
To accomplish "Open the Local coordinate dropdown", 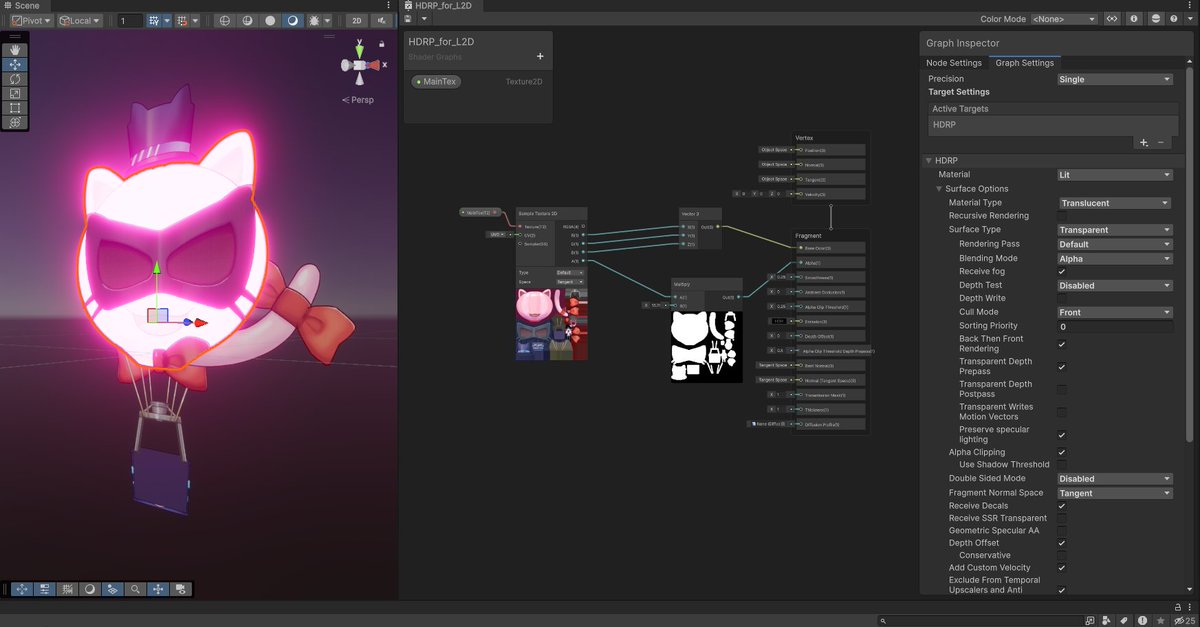I will [79, 20].
